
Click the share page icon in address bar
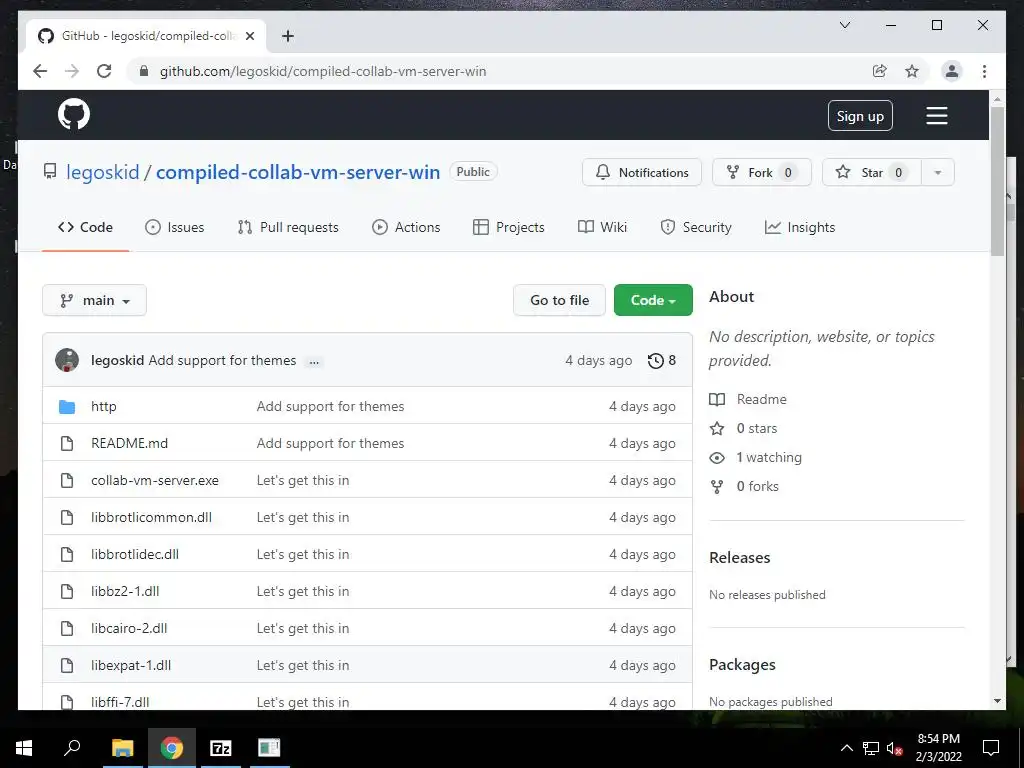(x=880, y=71)
